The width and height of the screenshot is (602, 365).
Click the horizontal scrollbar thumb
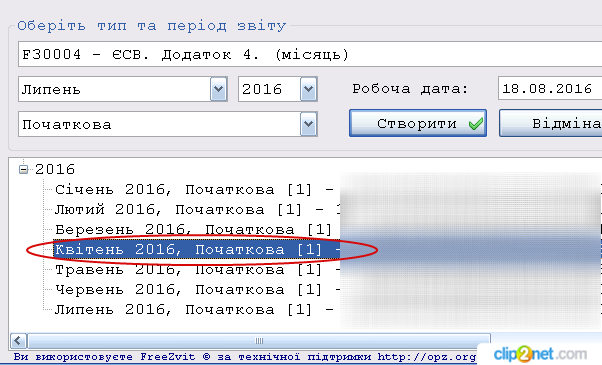pyautogui.click(x=259, y=340)
